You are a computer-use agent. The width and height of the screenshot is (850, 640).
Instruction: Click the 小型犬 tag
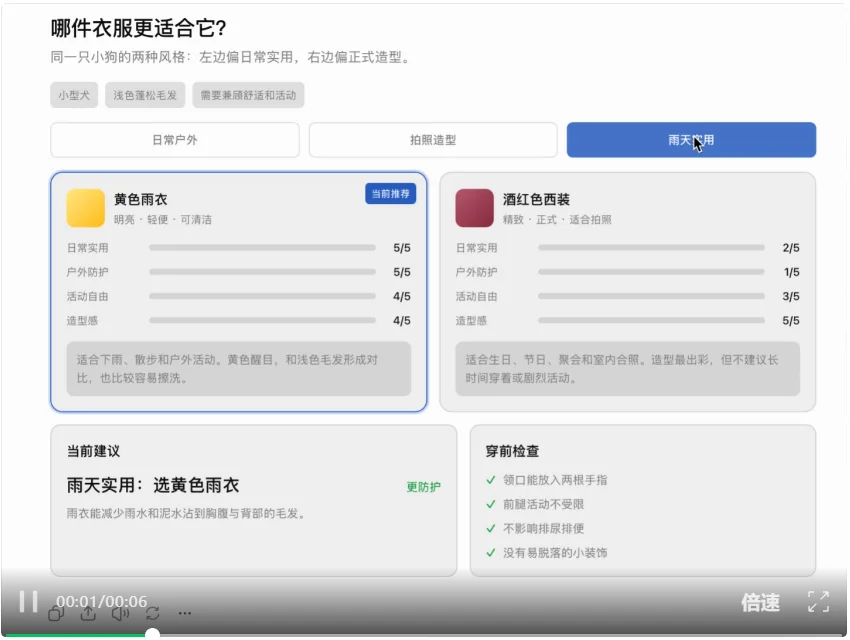[x=74, y=95]
